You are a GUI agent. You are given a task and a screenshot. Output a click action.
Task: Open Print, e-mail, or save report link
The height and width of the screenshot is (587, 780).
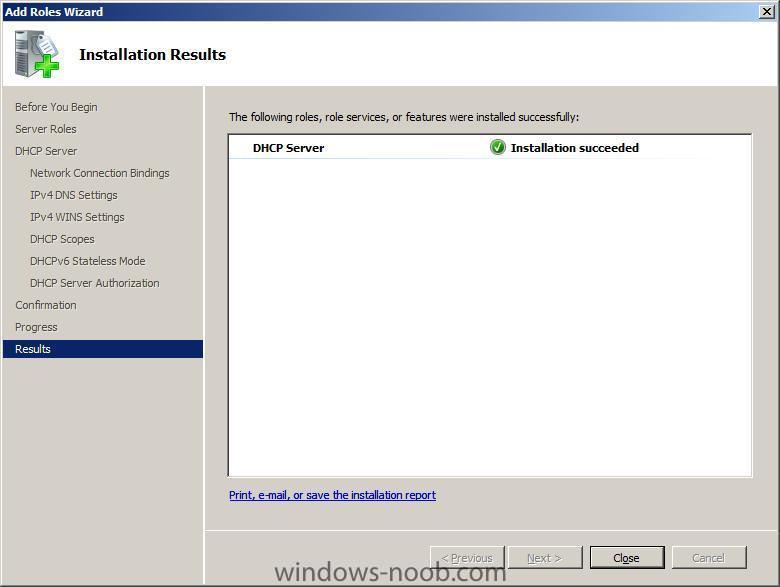[x=332, y=495]
